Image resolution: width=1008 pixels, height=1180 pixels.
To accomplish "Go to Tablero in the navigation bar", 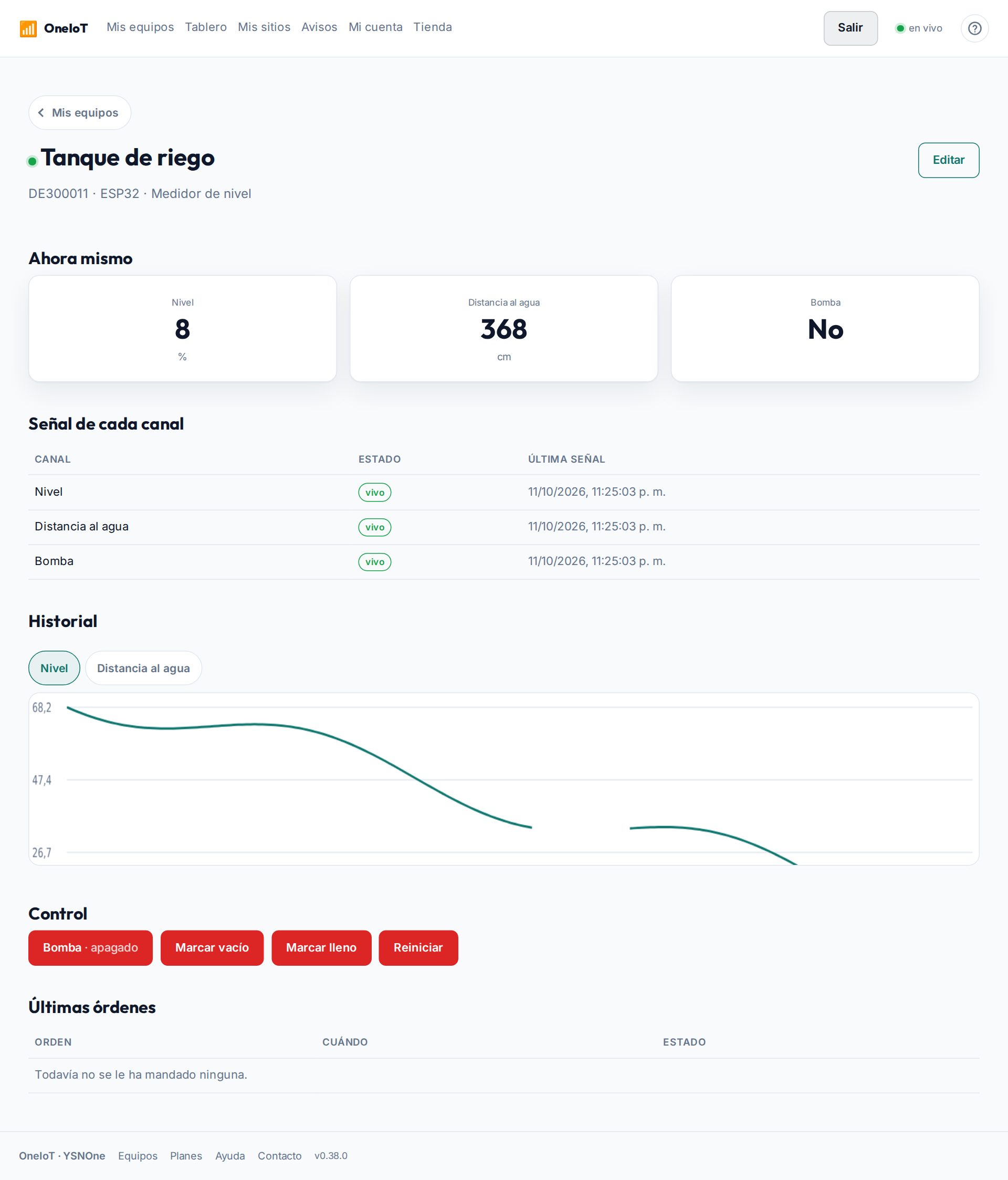I will [x=206, y=27].
